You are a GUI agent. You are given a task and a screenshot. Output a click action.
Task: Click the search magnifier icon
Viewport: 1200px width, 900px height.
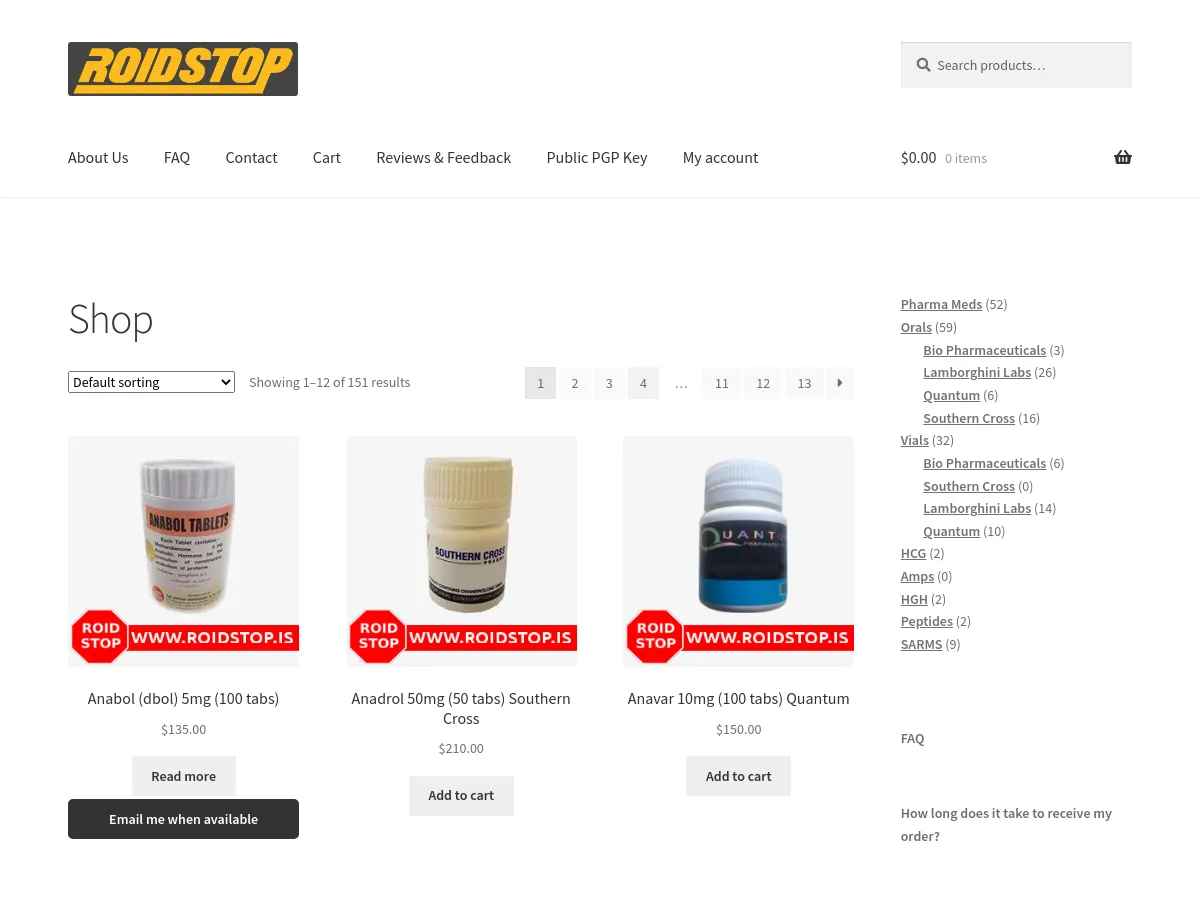923,65
